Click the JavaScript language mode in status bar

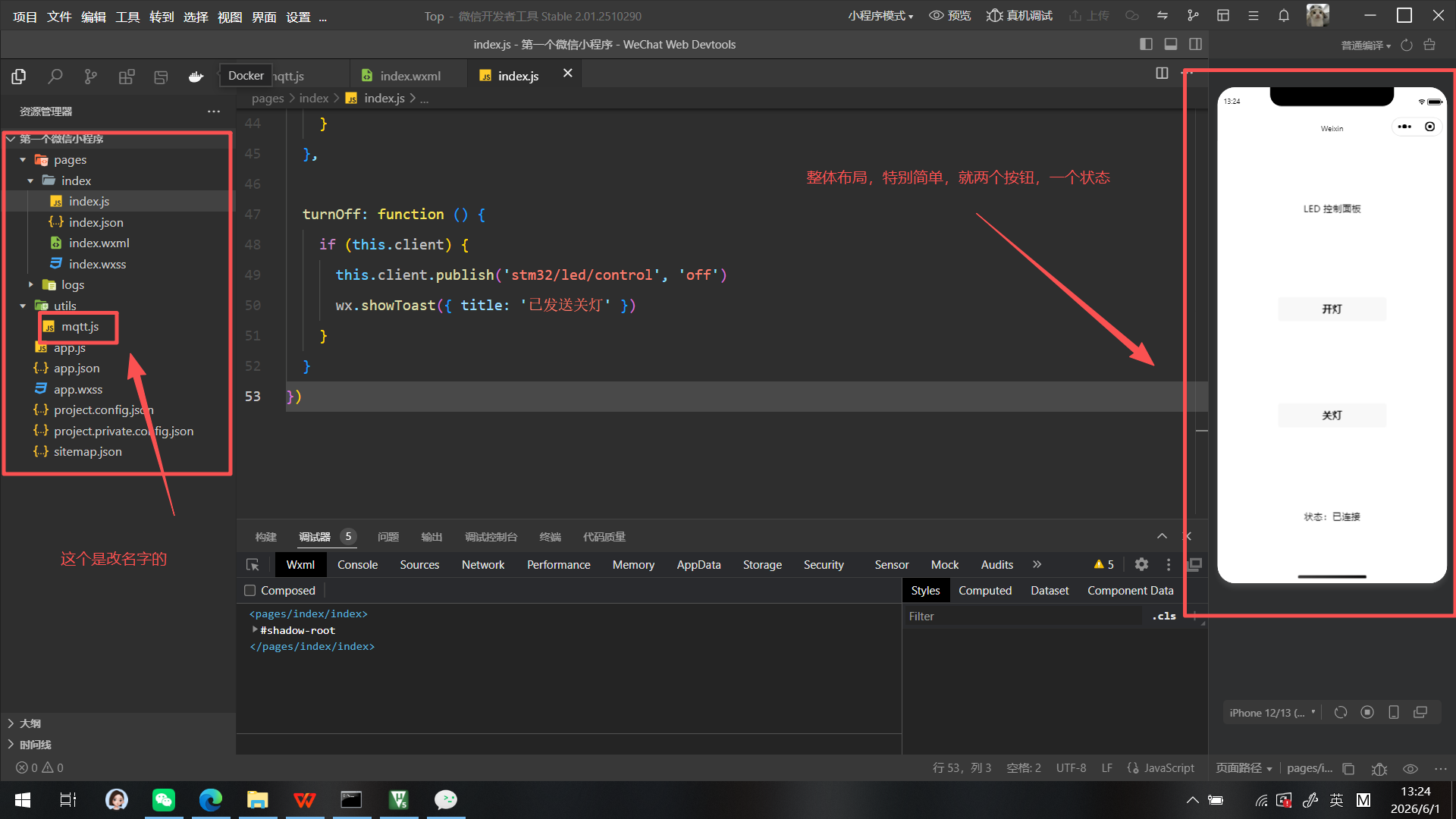pos(1161,768)
